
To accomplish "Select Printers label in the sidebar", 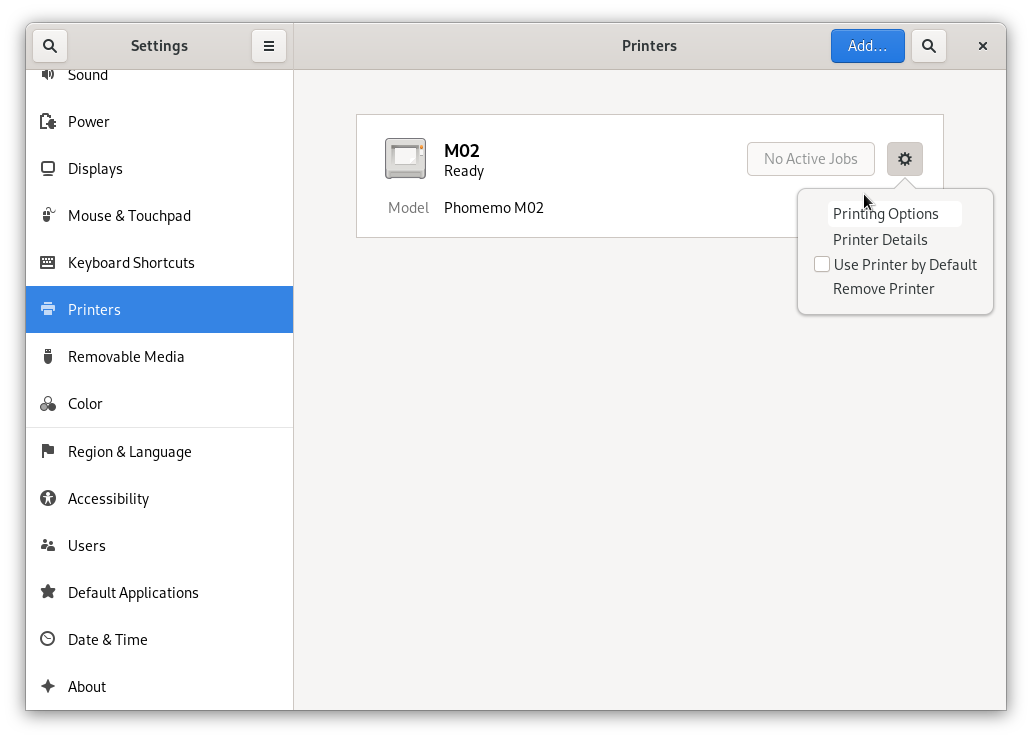I will (94, 310).
